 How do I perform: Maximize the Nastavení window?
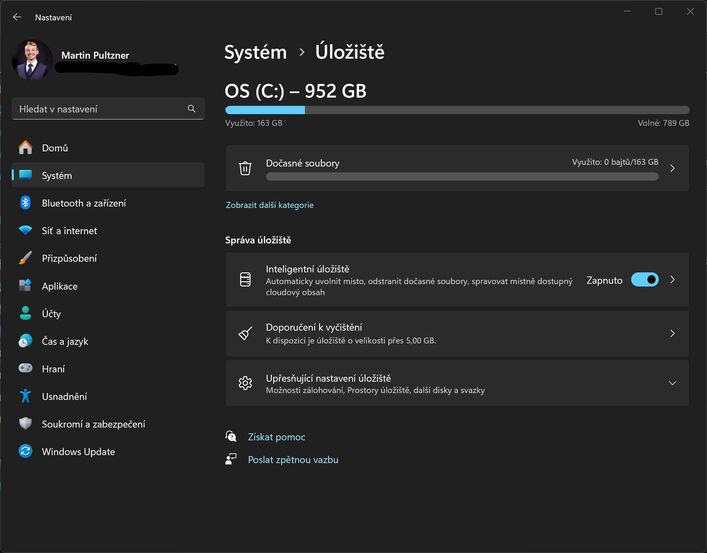[x=659, y=11]
